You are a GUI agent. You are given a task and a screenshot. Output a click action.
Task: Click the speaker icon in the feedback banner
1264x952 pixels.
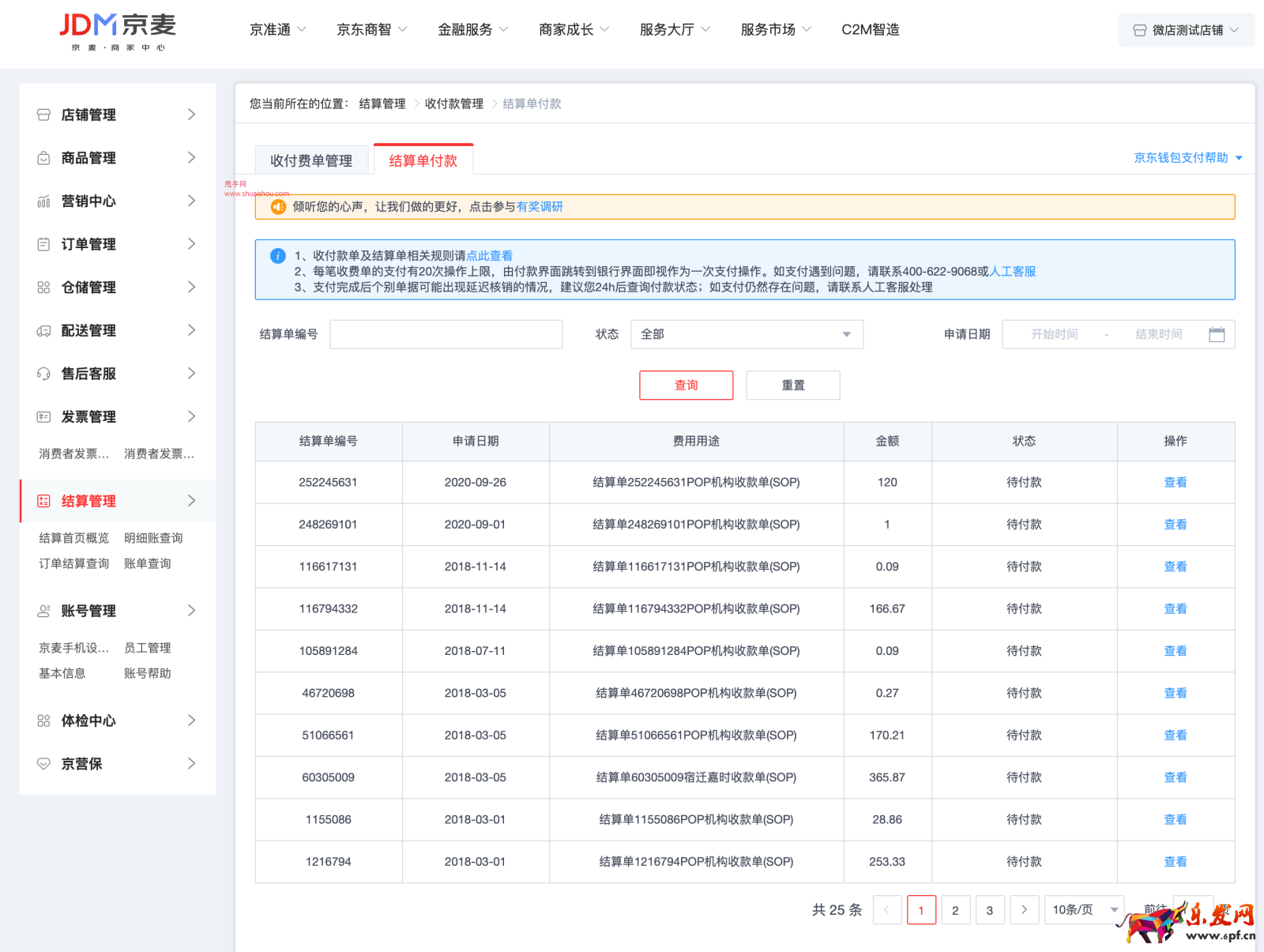click(277, 206)
